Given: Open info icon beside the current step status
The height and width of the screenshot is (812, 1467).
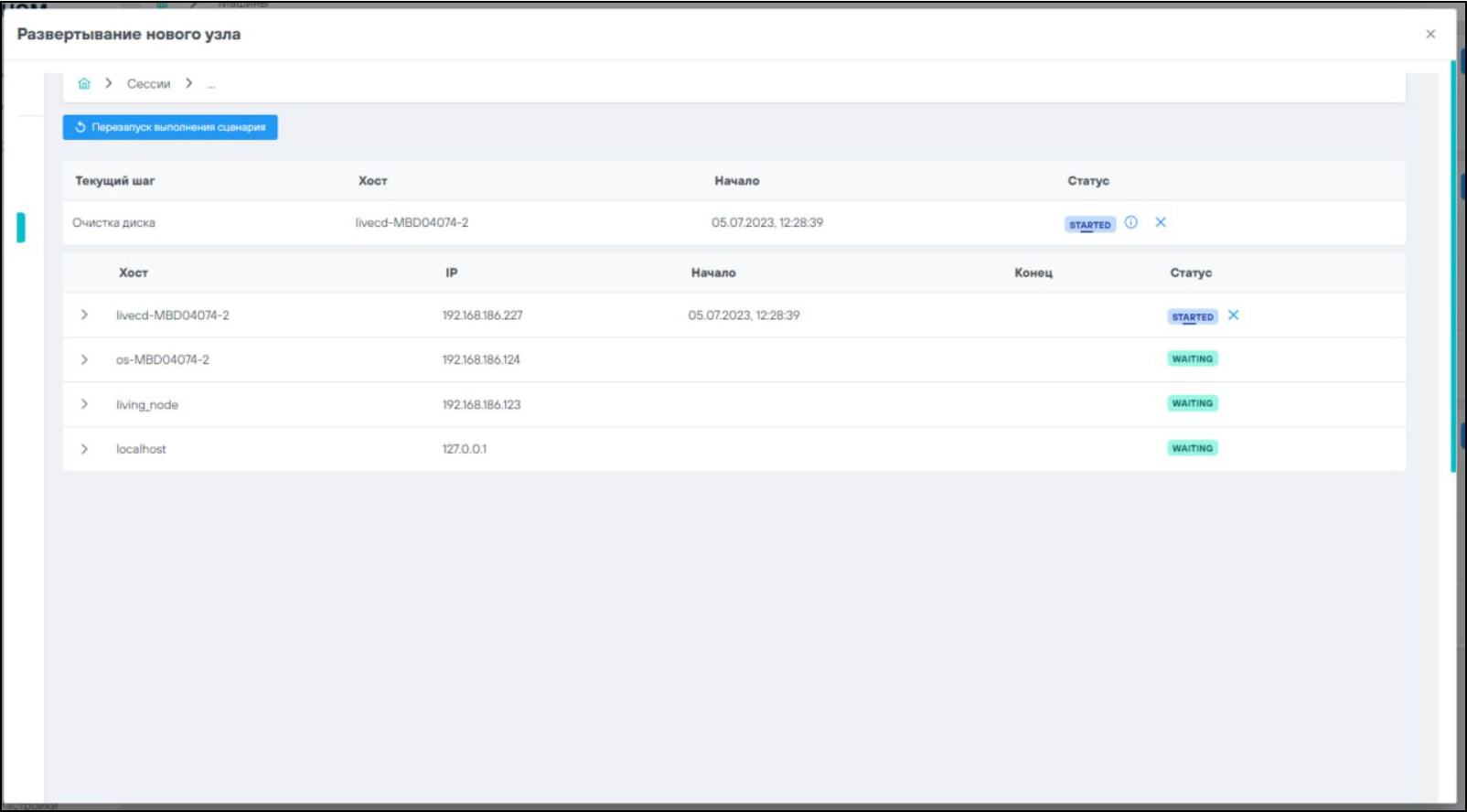Looking at the screenshot, I should (x=1131, y=222).
